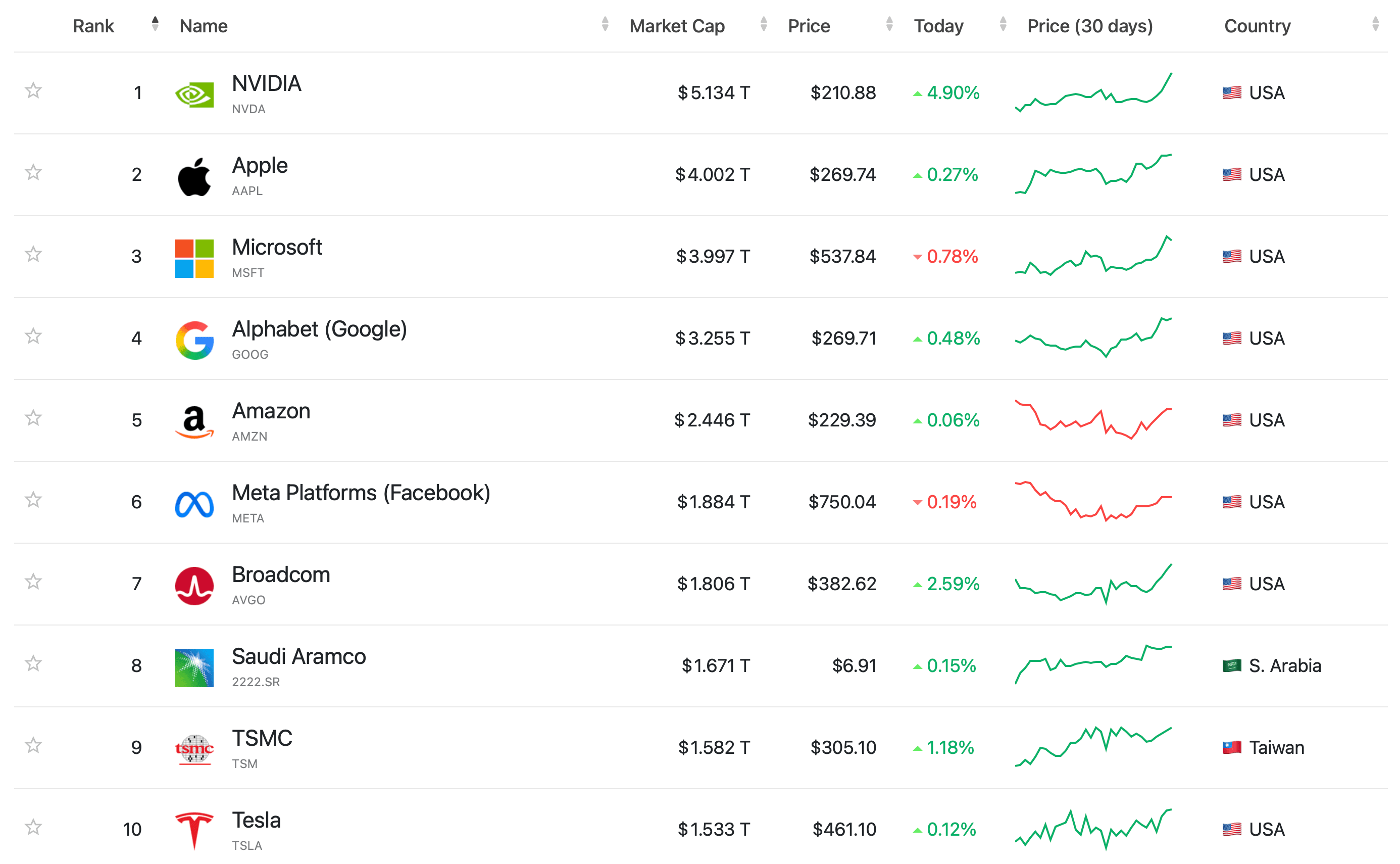Toggle favorite star for TSMC
This screenshot has height=864, width=1400.
tap(33, 745)
